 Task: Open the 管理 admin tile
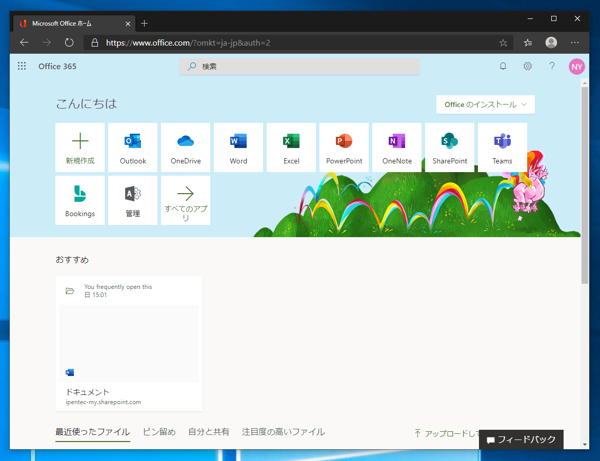coord(133,200)
